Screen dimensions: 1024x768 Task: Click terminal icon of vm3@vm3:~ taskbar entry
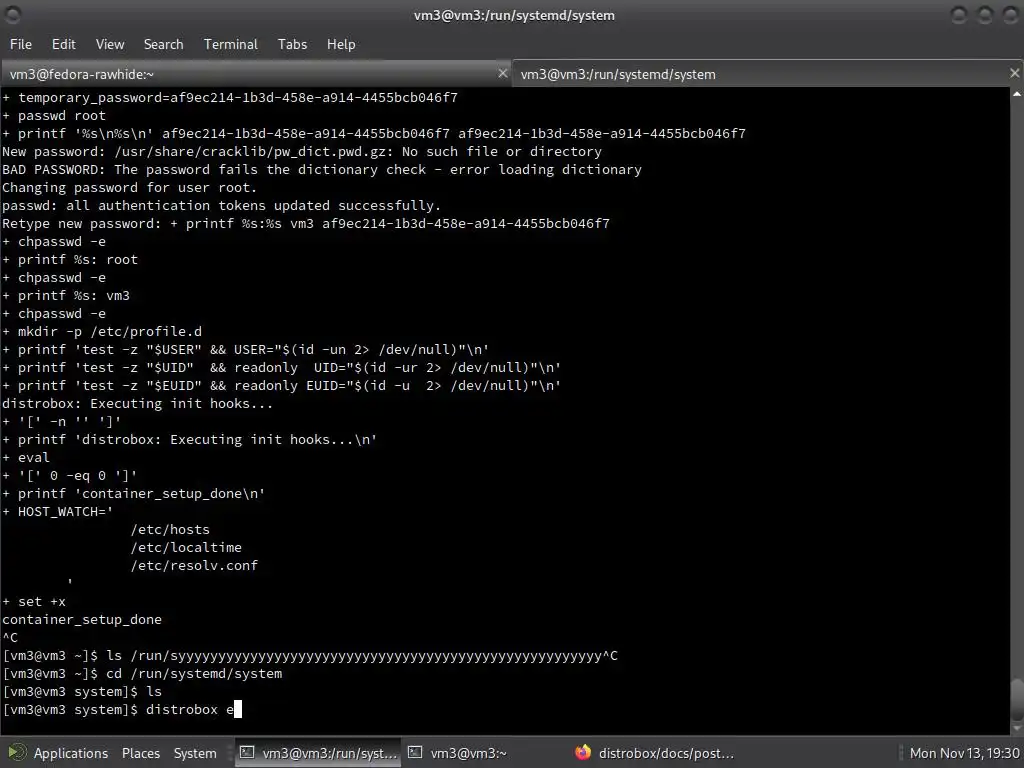[415, 752]
